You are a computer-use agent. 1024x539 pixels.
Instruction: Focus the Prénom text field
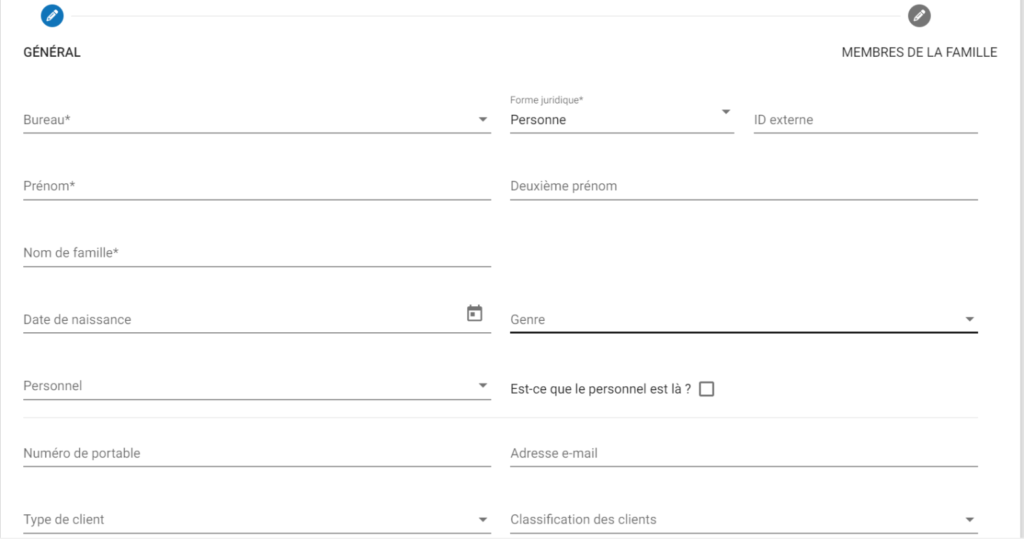256,187
